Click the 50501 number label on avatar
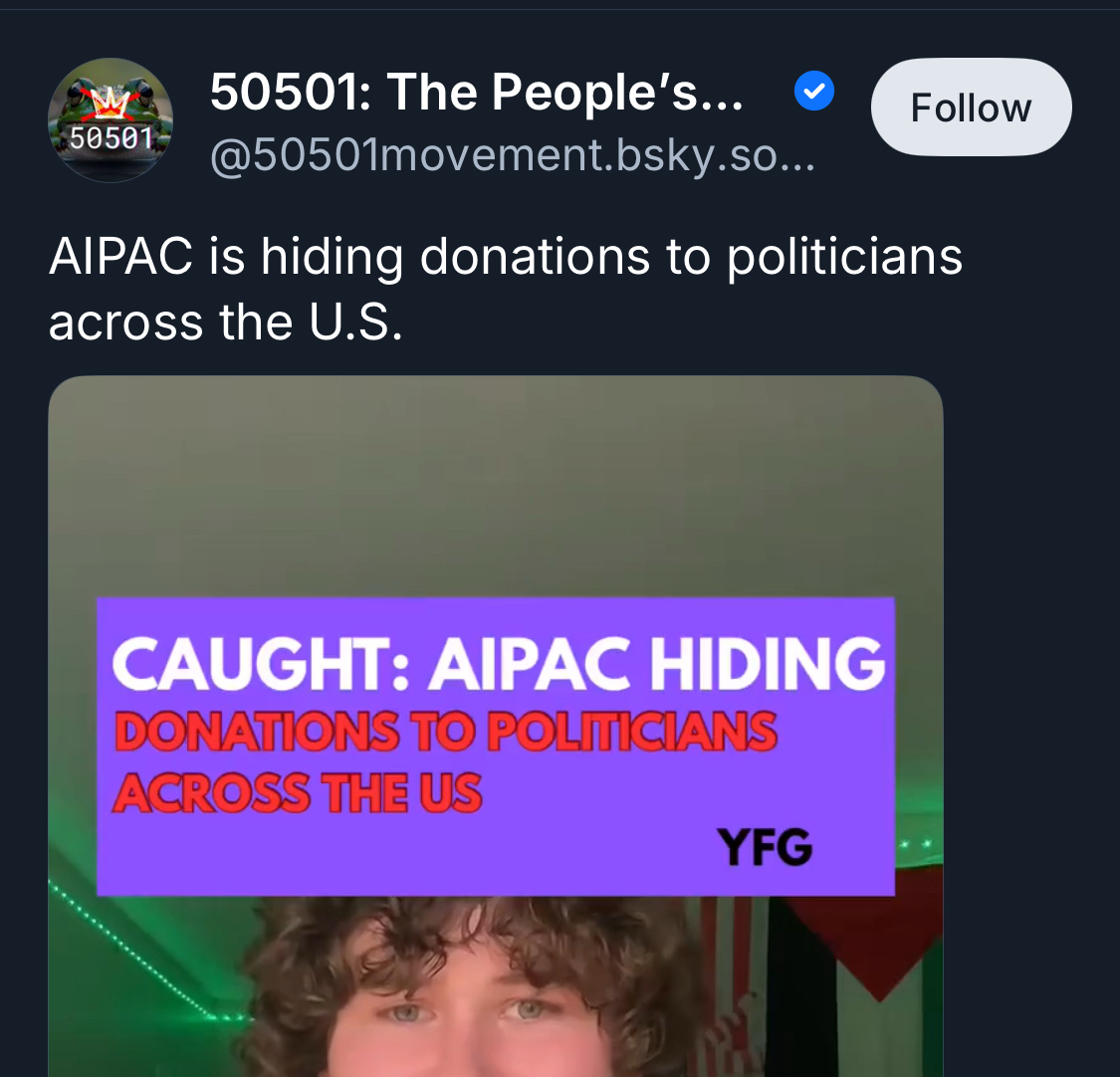The height and width of the screenshot is (1077, 1120). (x=111, y=138)
